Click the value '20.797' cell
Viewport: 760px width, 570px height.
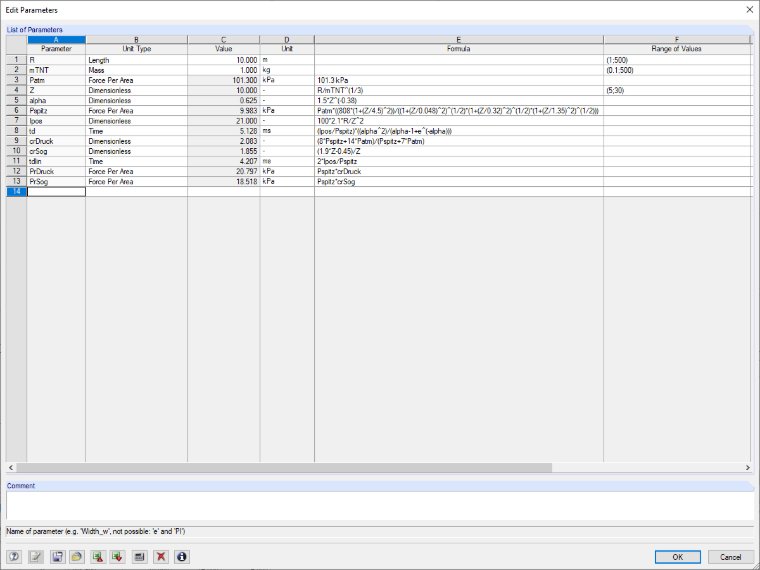pyautogui.click(x=223, y=172)
